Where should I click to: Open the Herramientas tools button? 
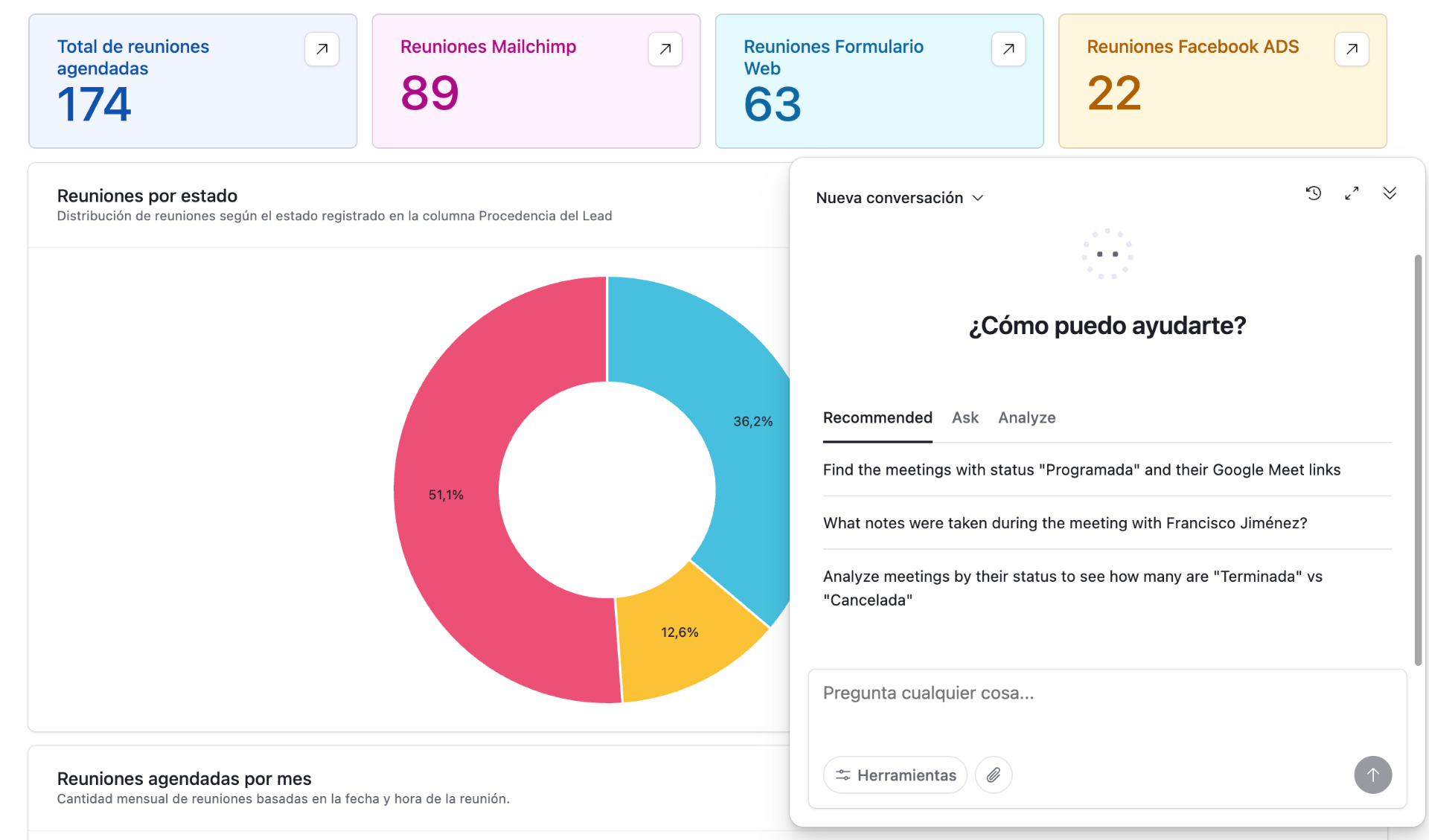pos(895,775)
